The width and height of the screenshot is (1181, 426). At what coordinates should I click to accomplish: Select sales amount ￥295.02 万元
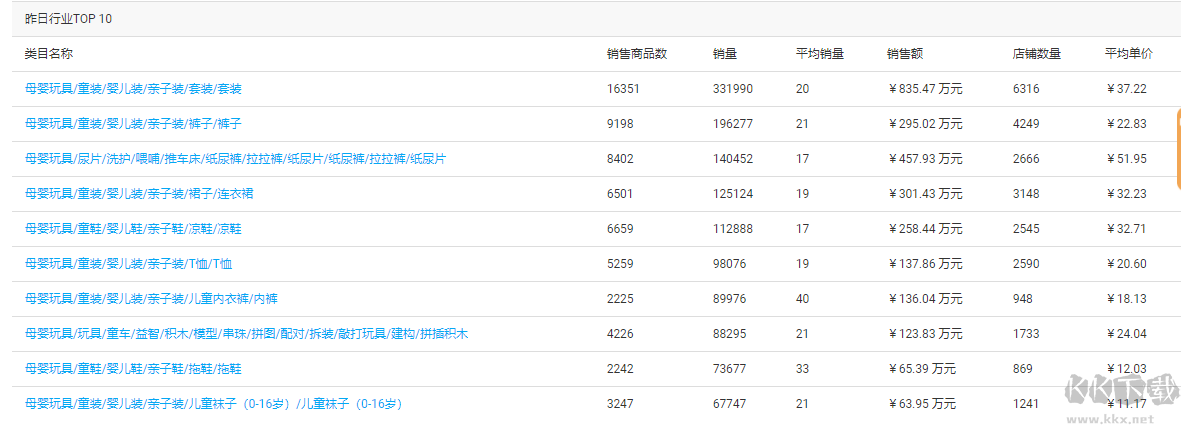click(x=925, y=123)
